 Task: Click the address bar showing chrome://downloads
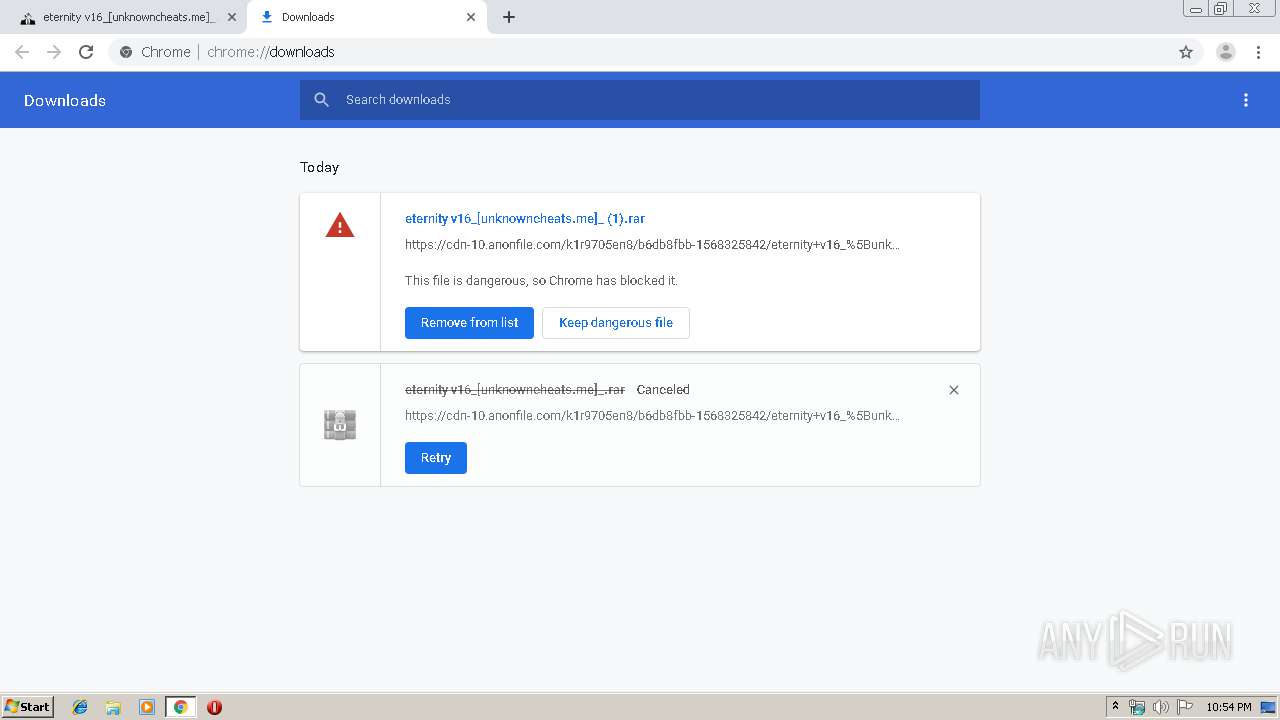[640, 52]
